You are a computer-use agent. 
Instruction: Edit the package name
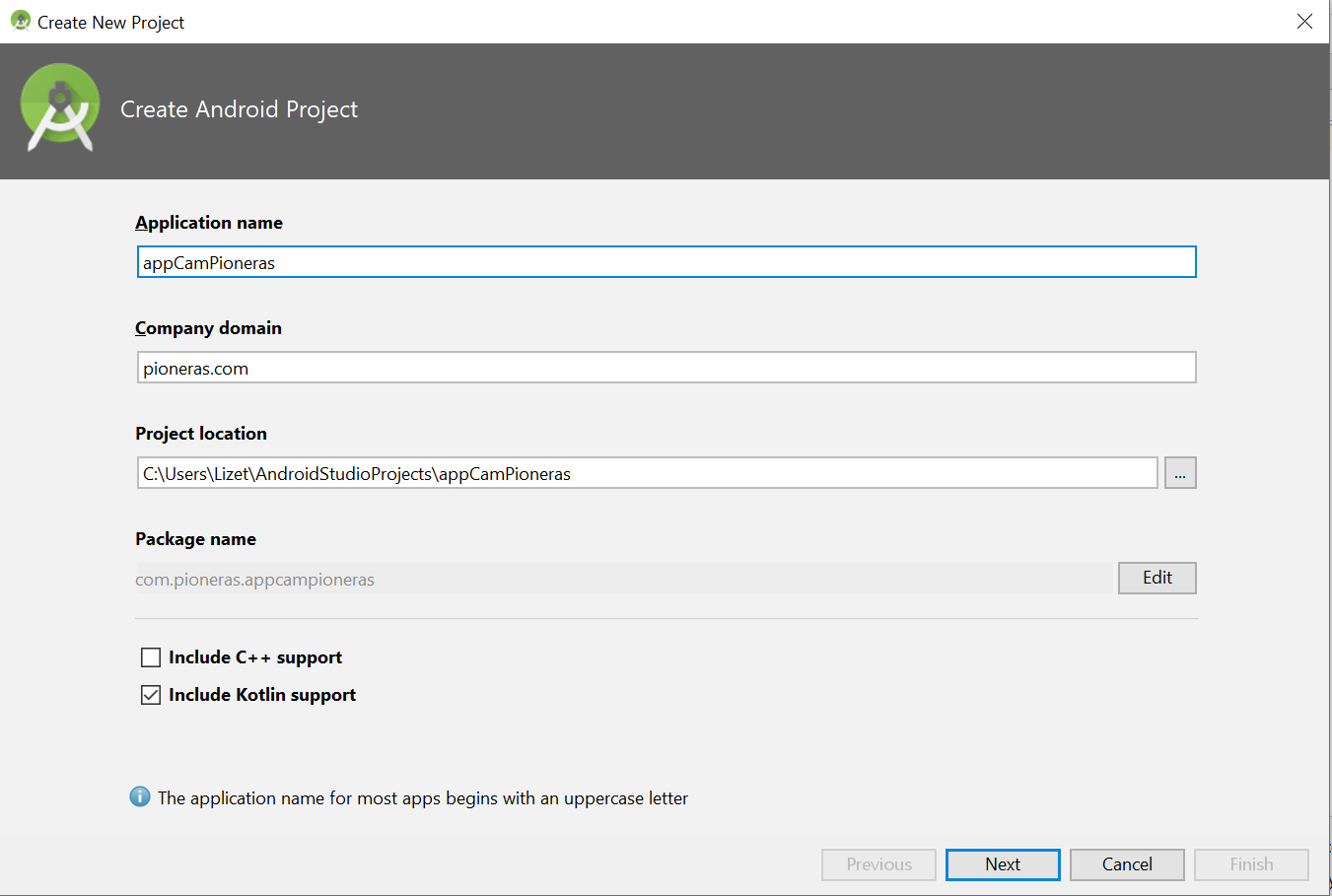point(1157,578)
